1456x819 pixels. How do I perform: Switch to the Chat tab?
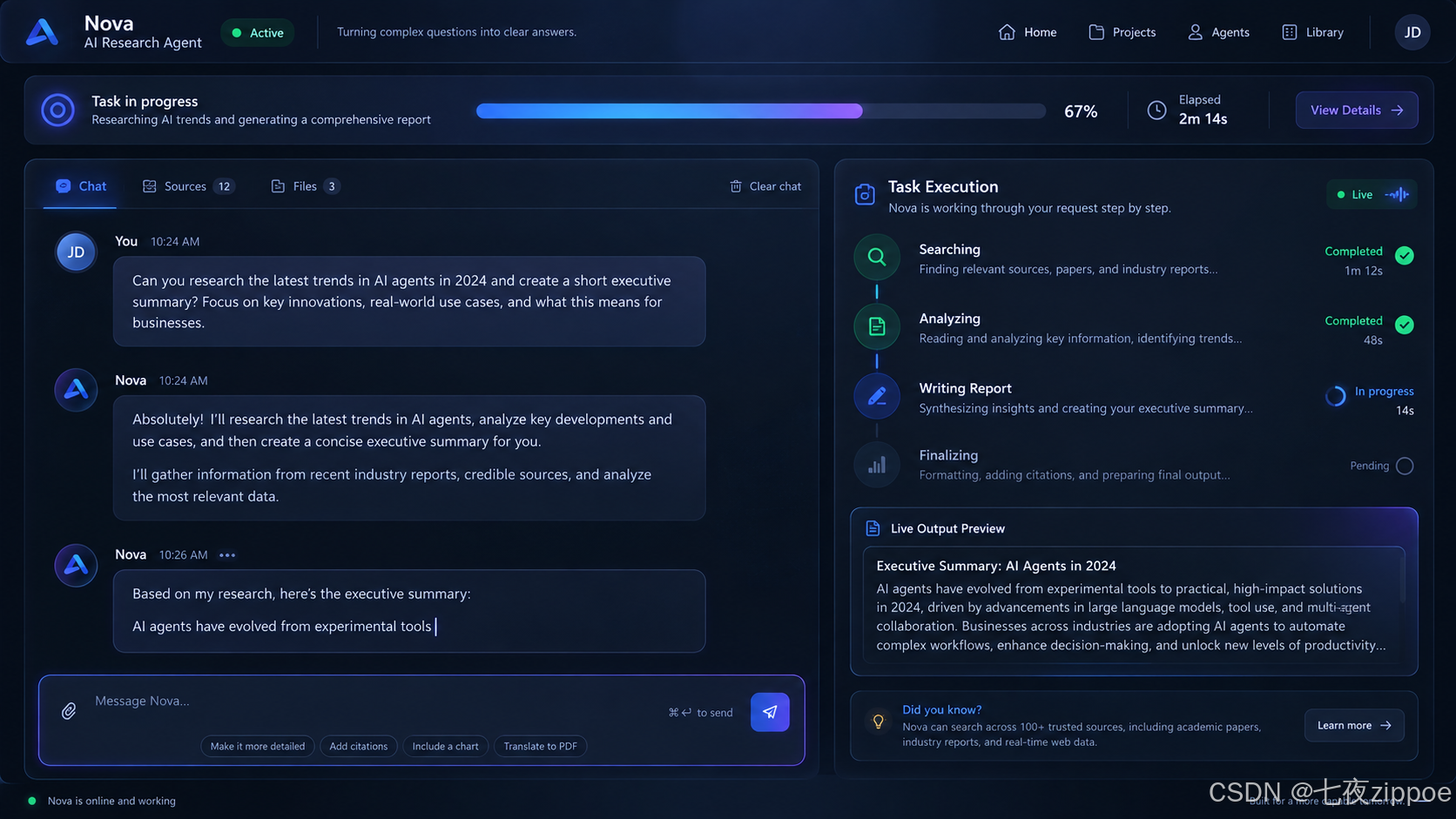[80, 186]
